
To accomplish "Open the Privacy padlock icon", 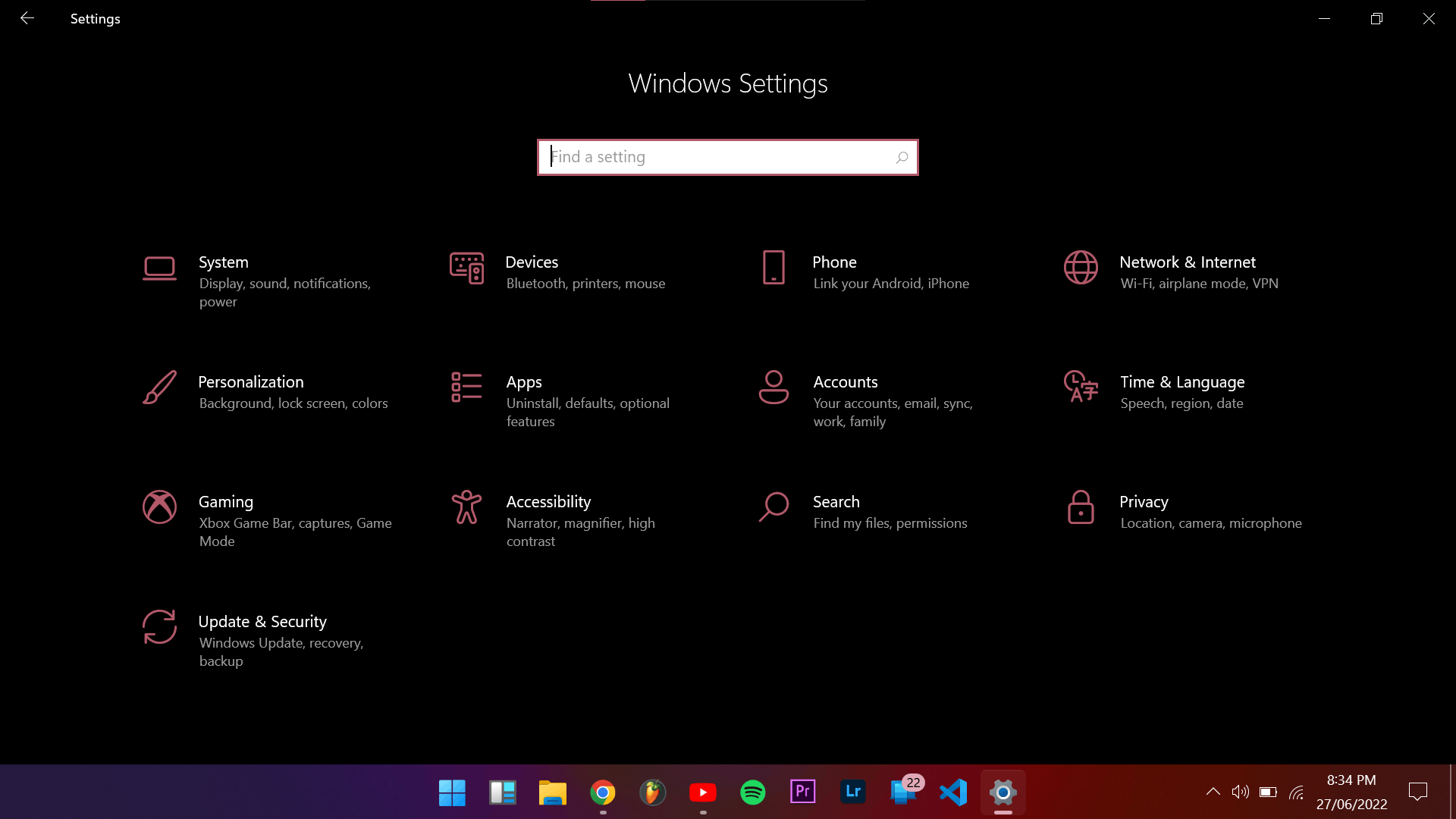I will click(x=1081, y=507).
